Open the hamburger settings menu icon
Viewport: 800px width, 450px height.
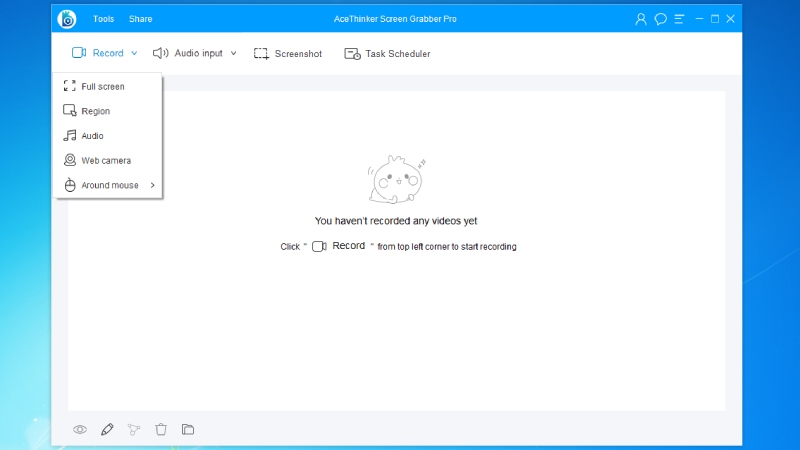(680, 19)
